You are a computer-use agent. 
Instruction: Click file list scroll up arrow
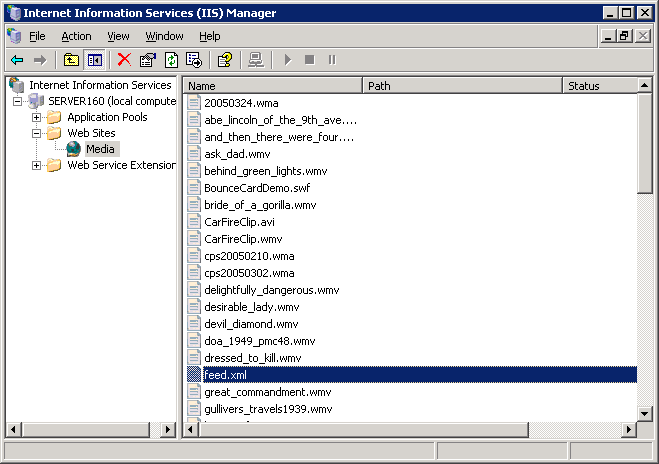(x=645, y=85)
